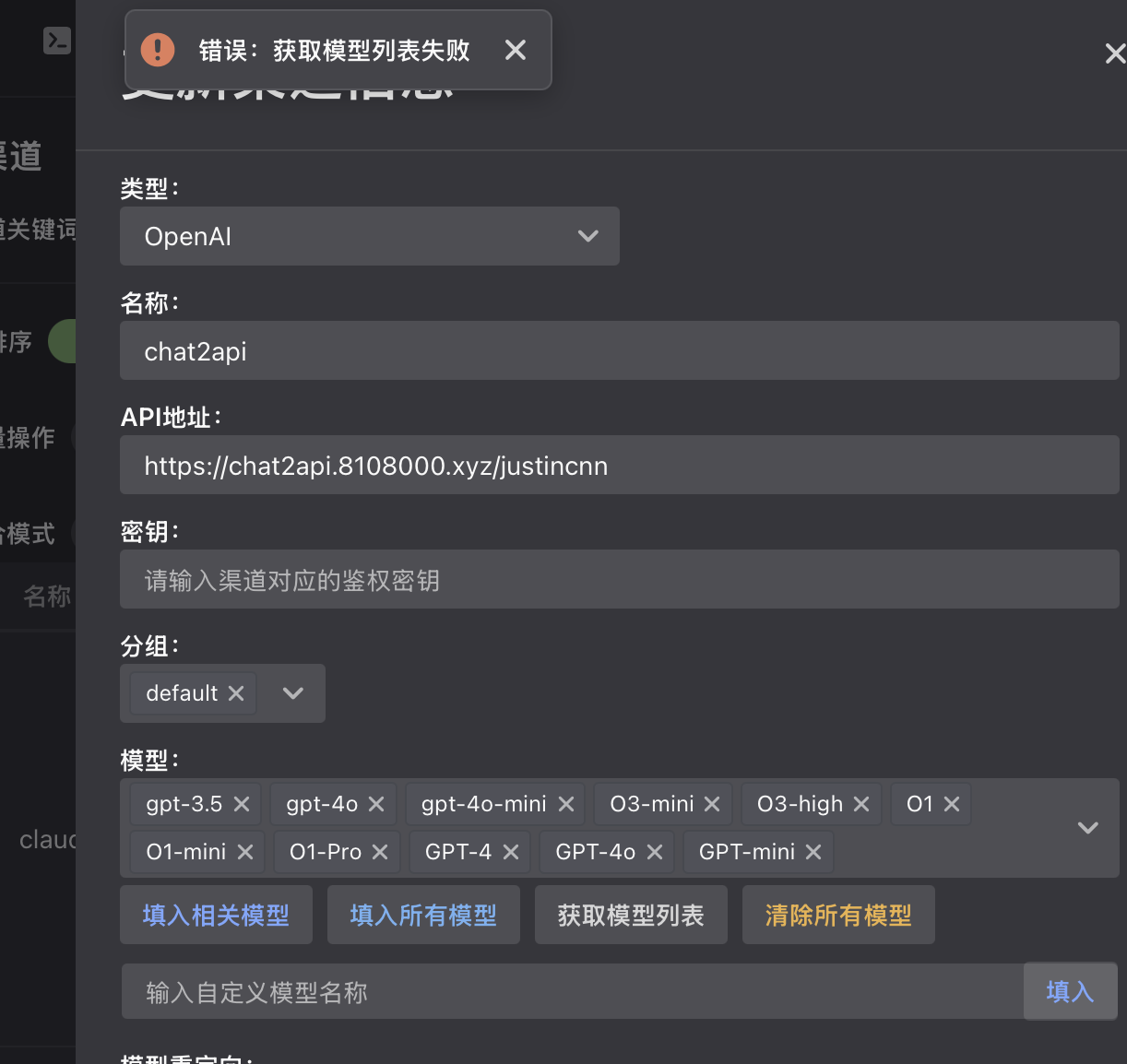Remove the gpt-4o-mini model tag
The image size is (1127, 1064).
(x=565, y=803)
